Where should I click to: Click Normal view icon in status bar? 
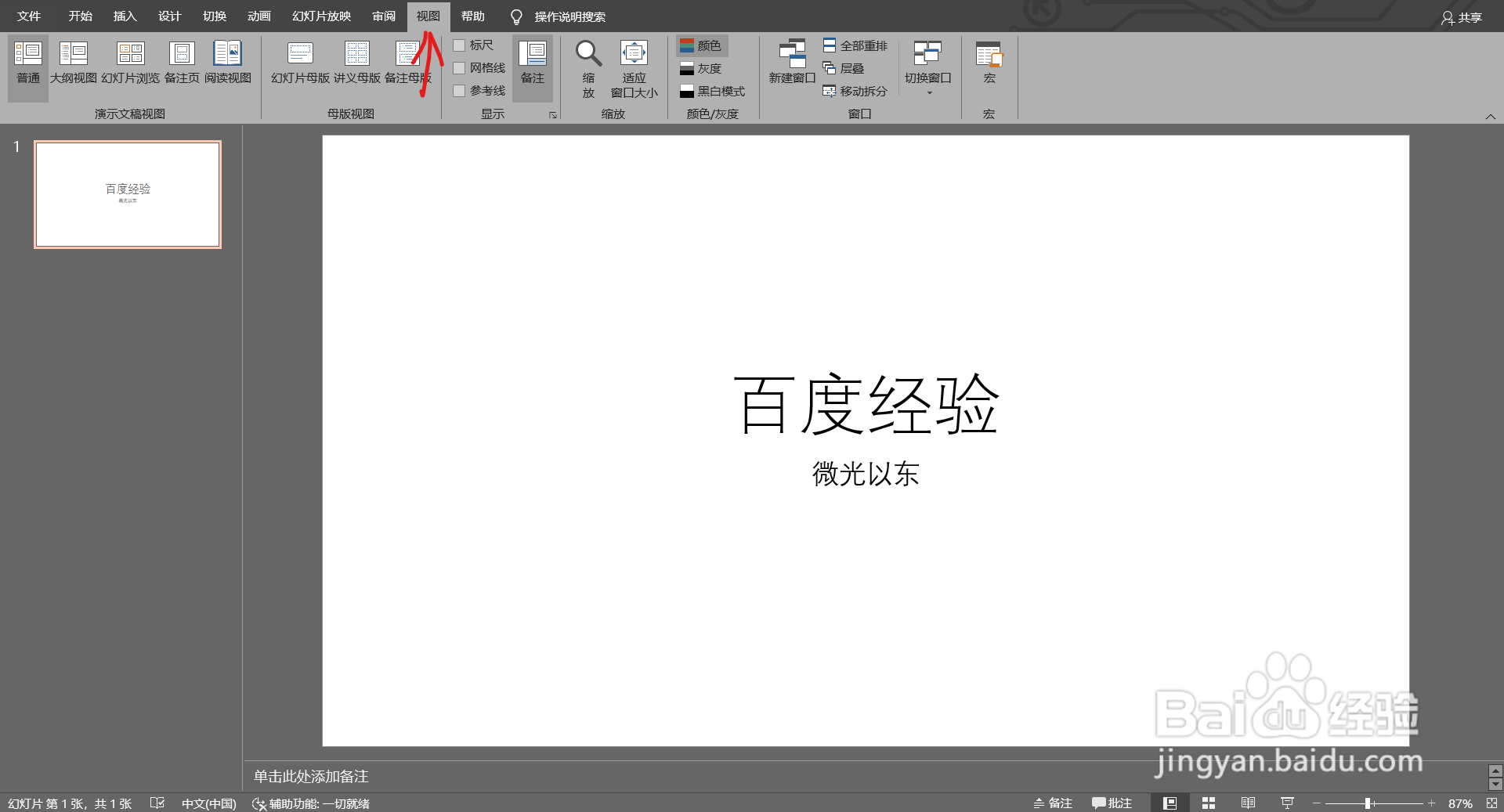pos(1170,803)
